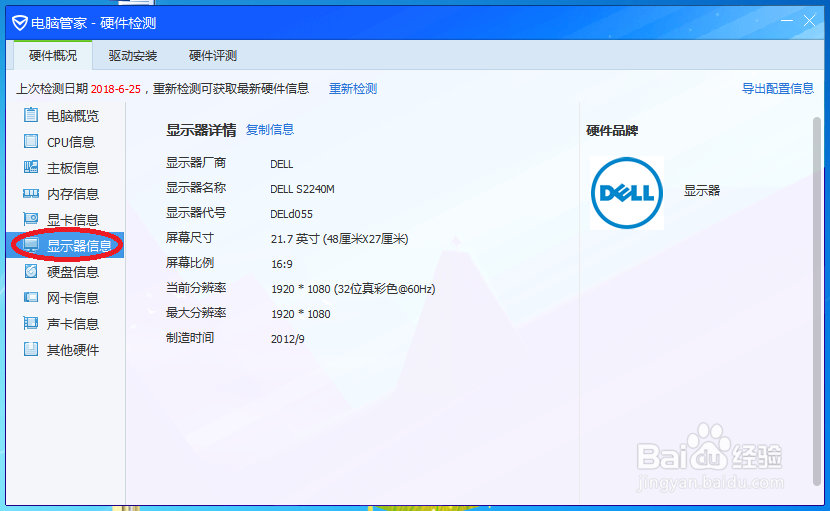Viewport: 830px width, 511px height.
Task: Open 硬盘信息 in the sidebar
Action: [65, 272]
